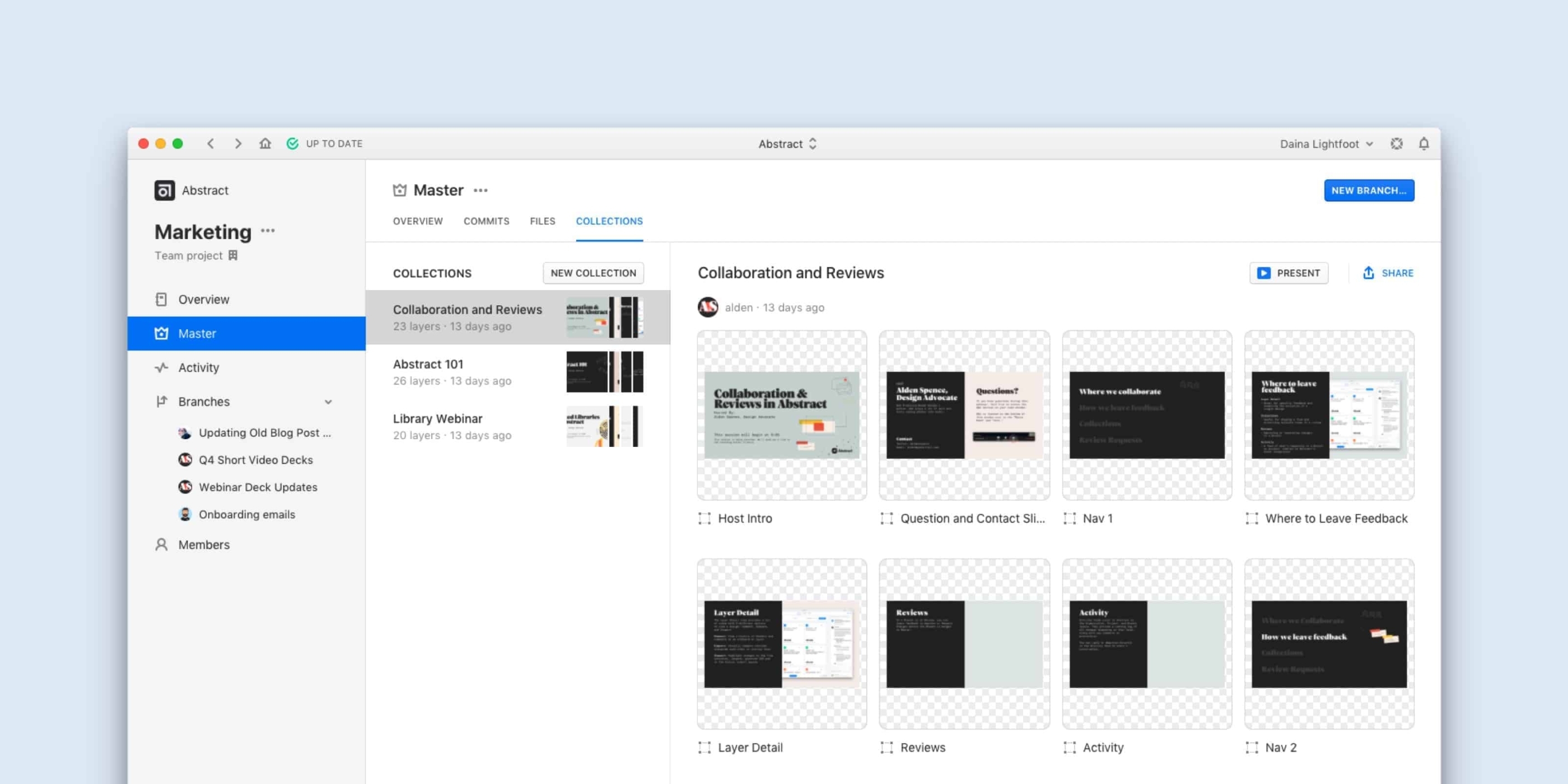The image size is (1568, 784).
Task: Open the notifications bell
Action: pos(1424,144)
